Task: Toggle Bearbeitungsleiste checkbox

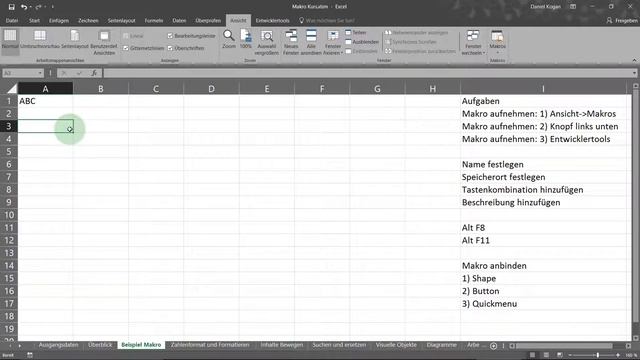Action: (170, 36)
